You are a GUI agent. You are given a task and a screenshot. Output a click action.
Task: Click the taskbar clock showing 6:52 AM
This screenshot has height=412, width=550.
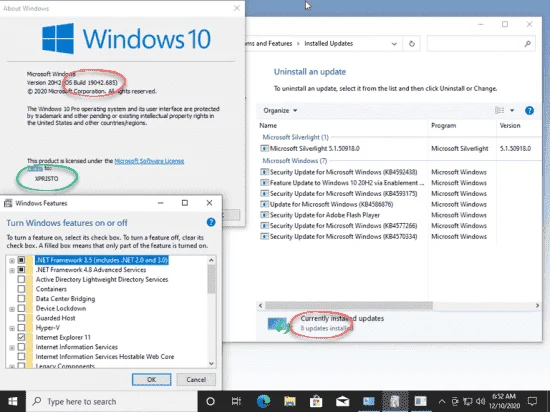(504, 401)
